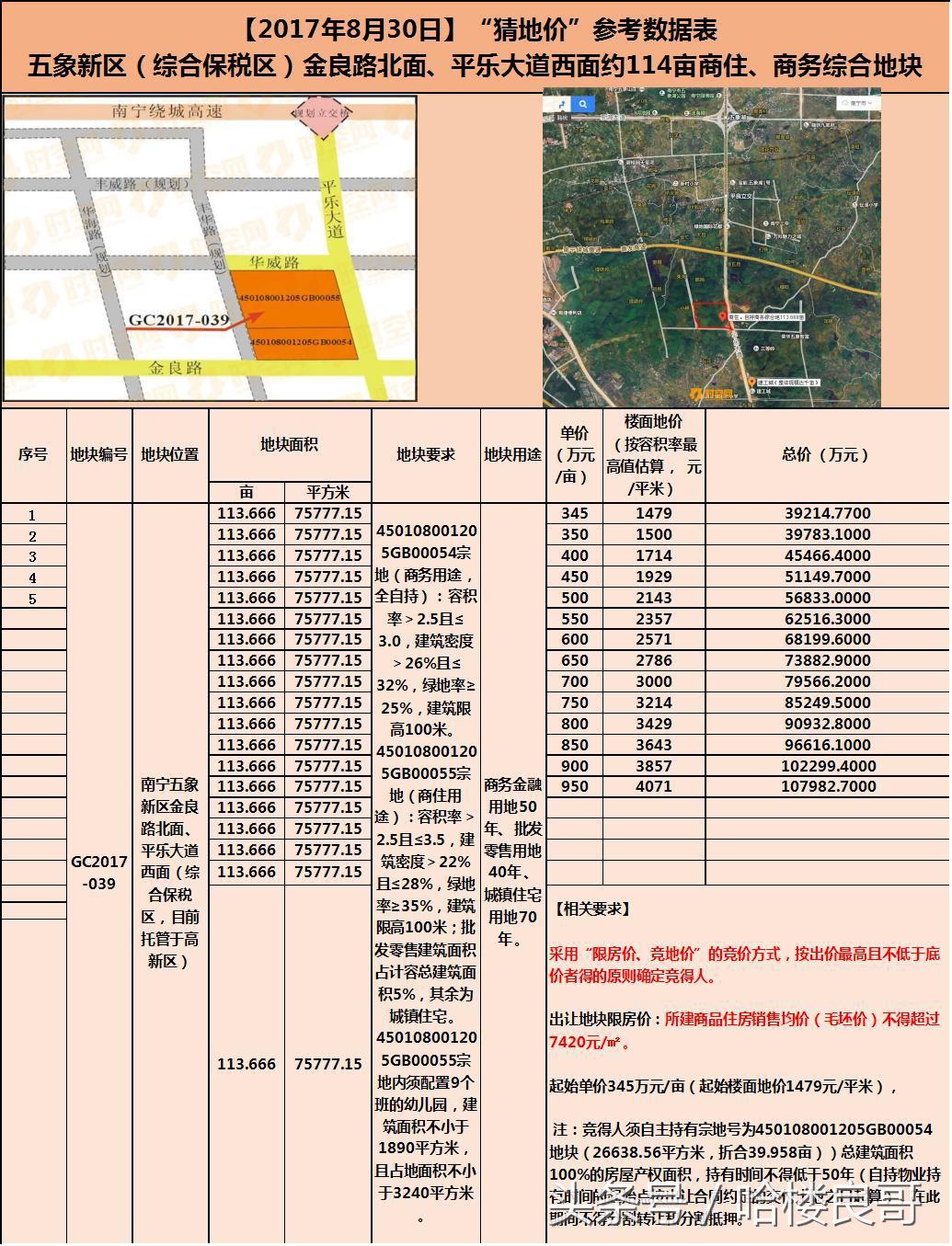Click the 新村小学 school marker
Image resolution: width=952 pixels, height=1246 pixels.
click(x=675, y=181)
